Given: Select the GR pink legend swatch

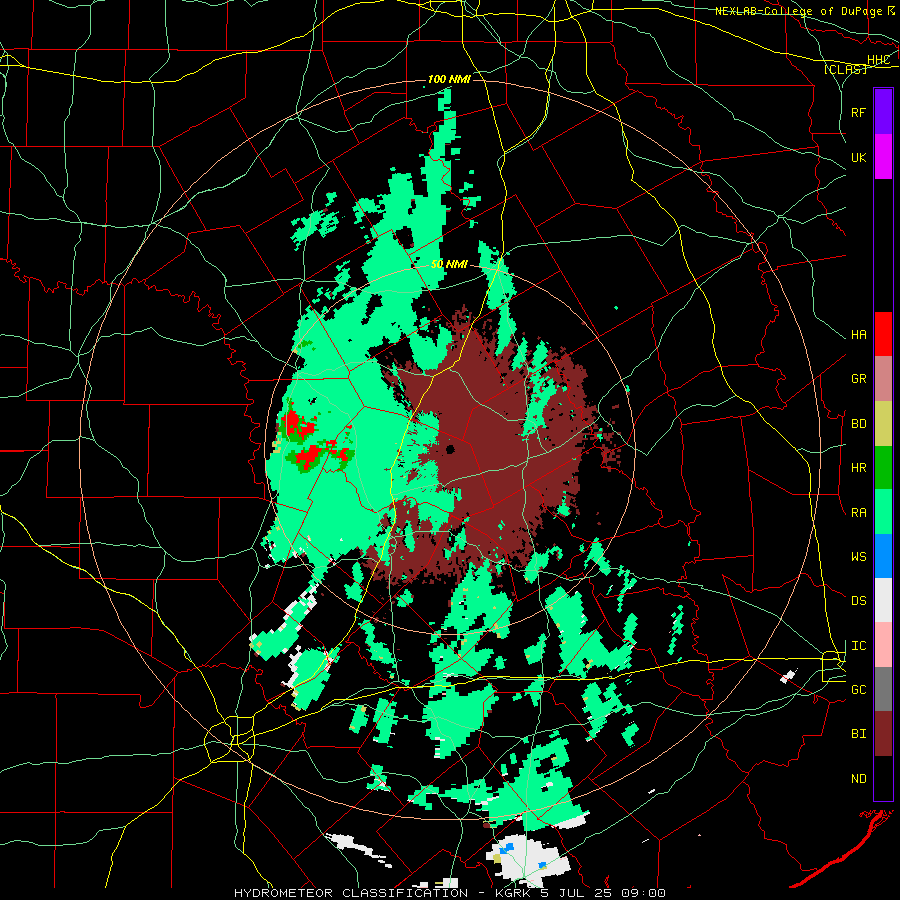Looking at the screenshot, I should point(883,379).
